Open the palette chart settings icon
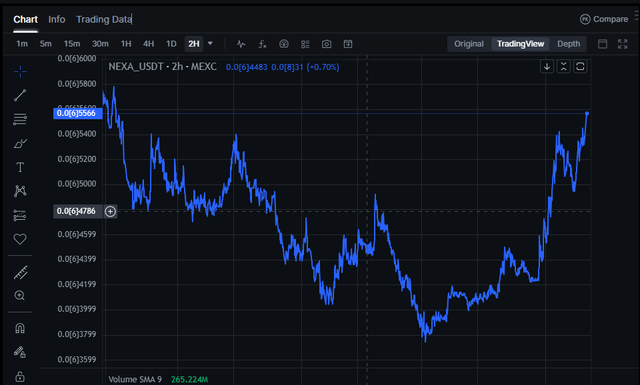Screen dimensions: 640x385 284,44
